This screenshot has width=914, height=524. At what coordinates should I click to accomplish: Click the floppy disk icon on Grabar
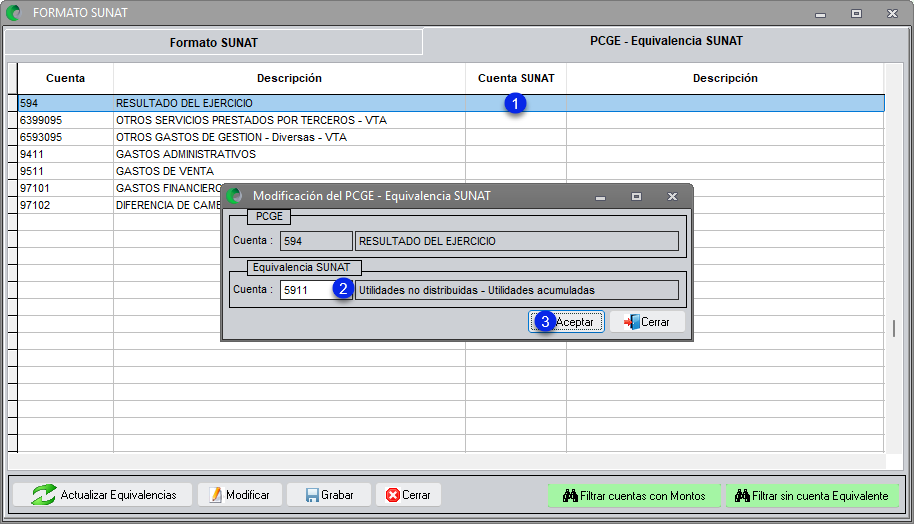click(x=312, y=495)
